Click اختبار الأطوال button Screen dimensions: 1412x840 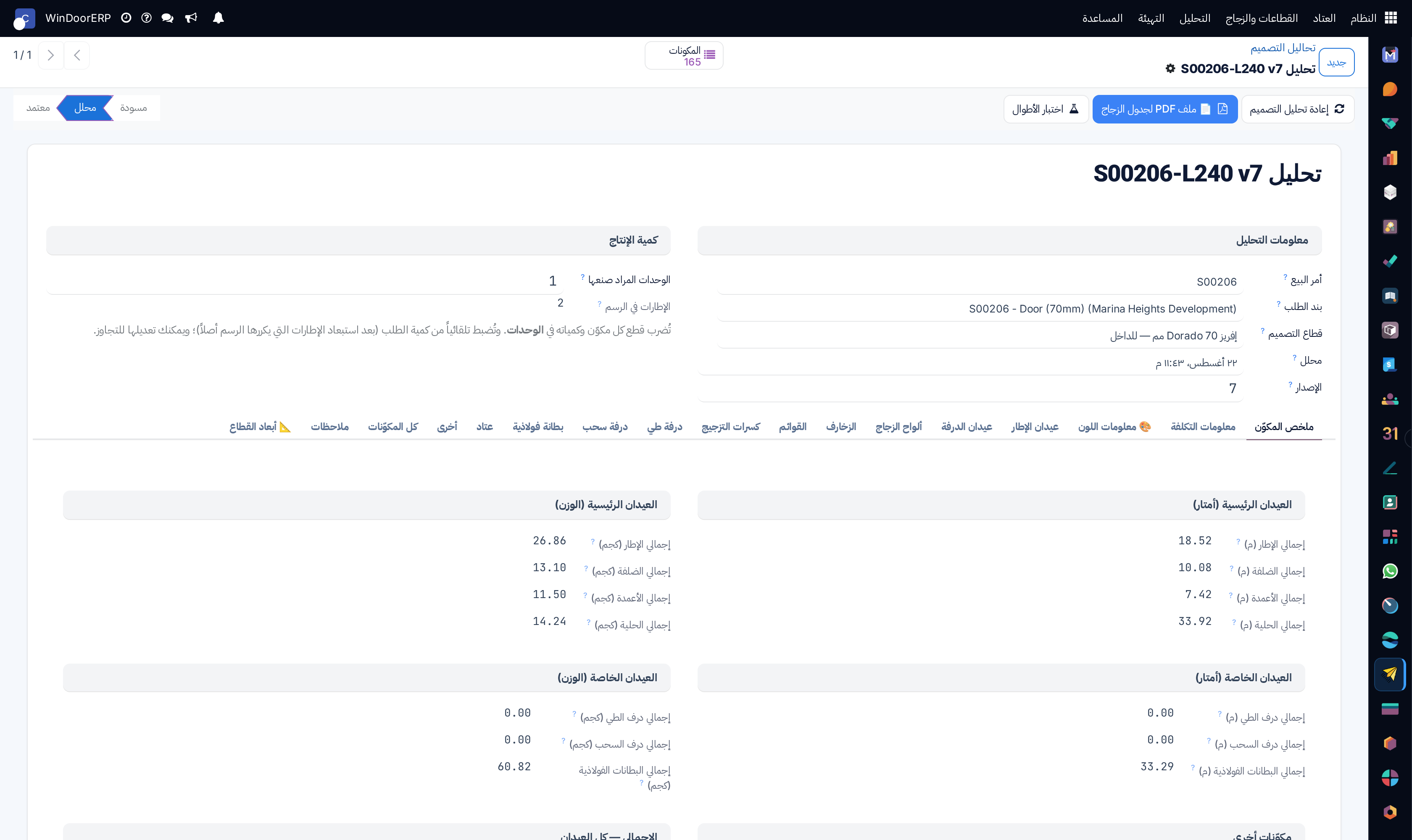pyautogui.click(x=1046, y=109)
